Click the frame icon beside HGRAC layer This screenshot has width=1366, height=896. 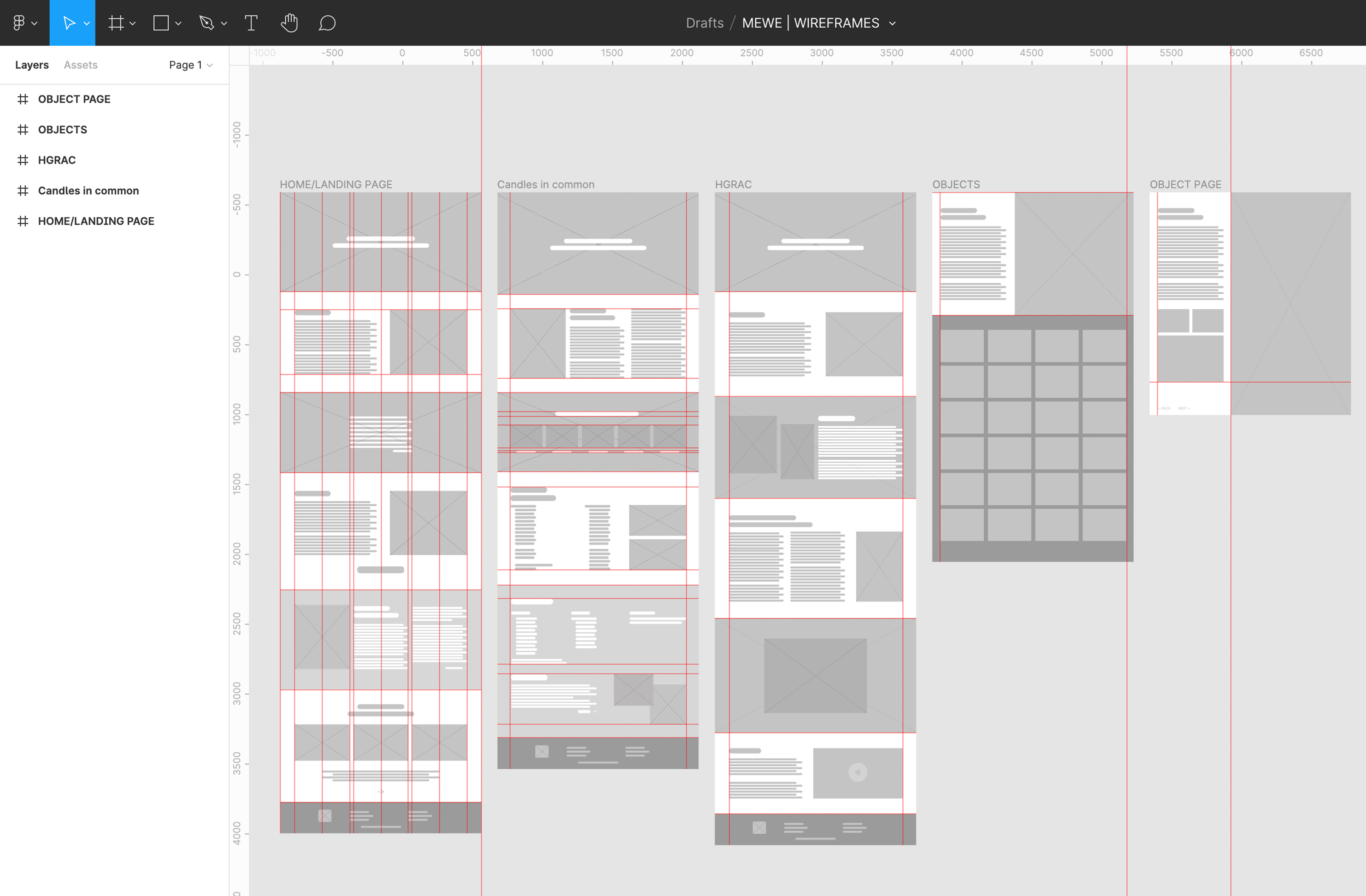pyautogui.click(x=23, y=160)
